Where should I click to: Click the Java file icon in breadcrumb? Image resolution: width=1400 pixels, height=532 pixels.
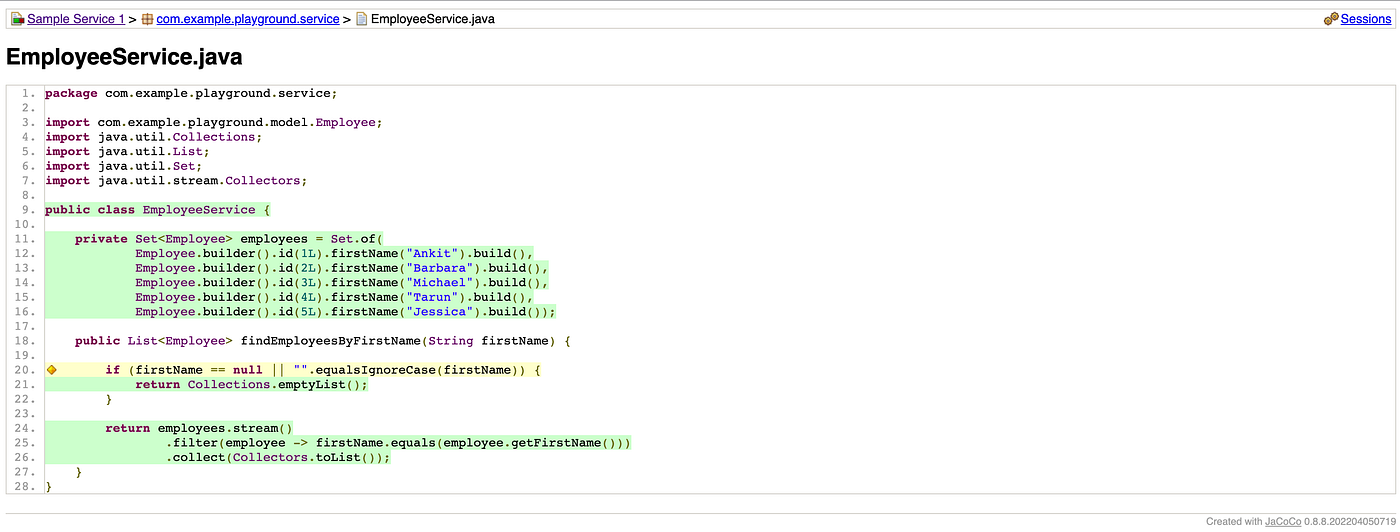coord(361,19)
